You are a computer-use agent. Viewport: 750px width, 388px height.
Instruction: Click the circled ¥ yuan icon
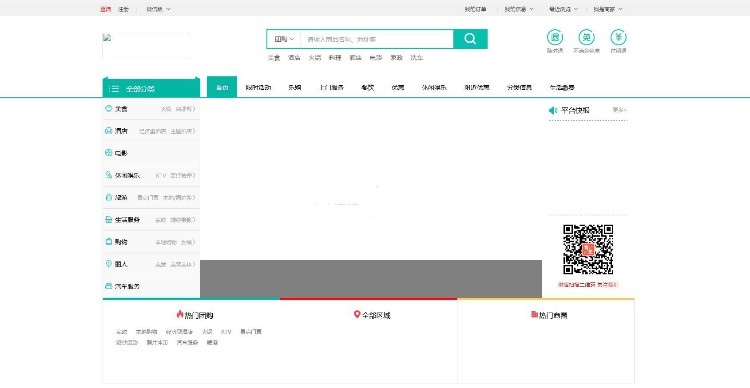click(x=618, y=37)
